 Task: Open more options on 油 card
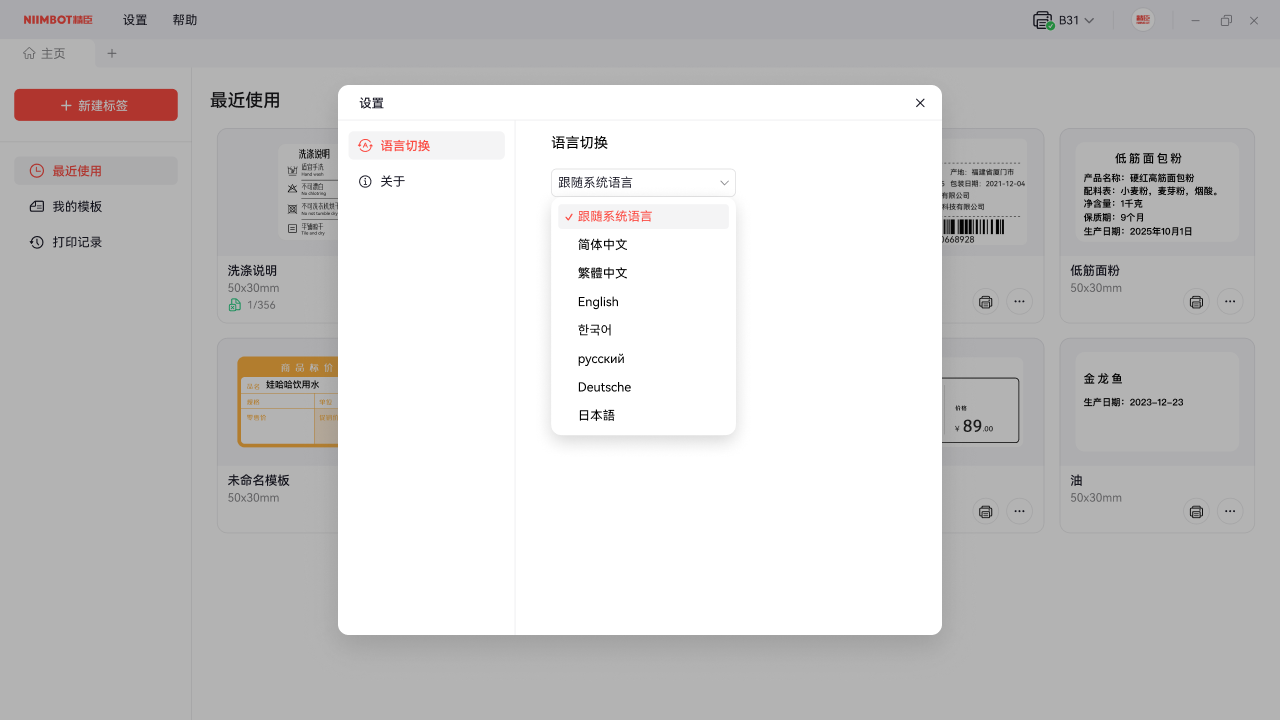tap(1229, 512)
